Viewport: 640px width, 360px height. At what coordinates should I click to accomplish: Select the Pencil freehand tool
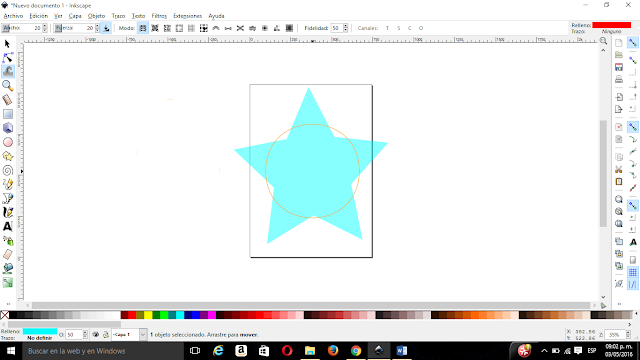[7, 184]
